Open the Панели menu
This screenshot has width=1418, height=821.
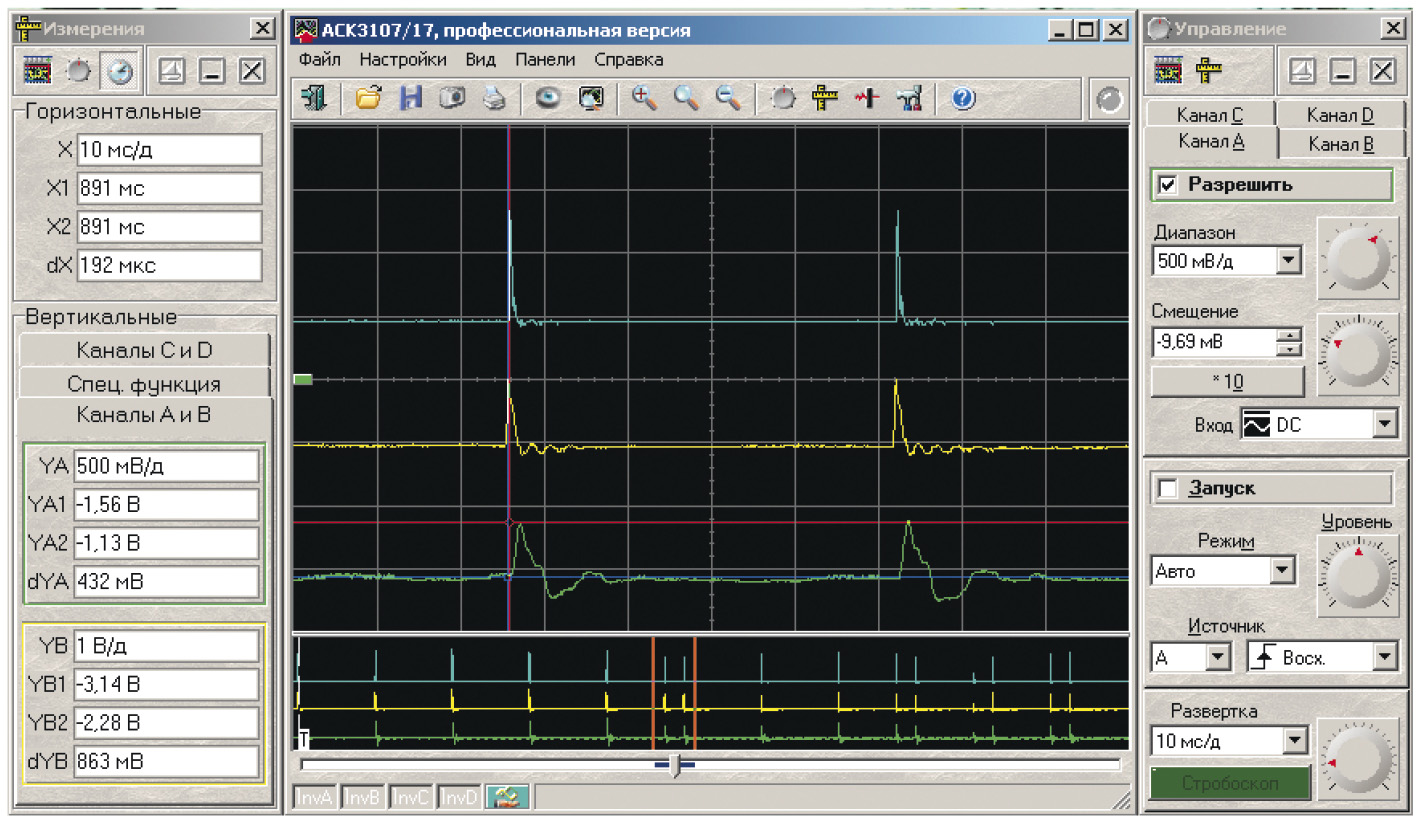point(545,59)
